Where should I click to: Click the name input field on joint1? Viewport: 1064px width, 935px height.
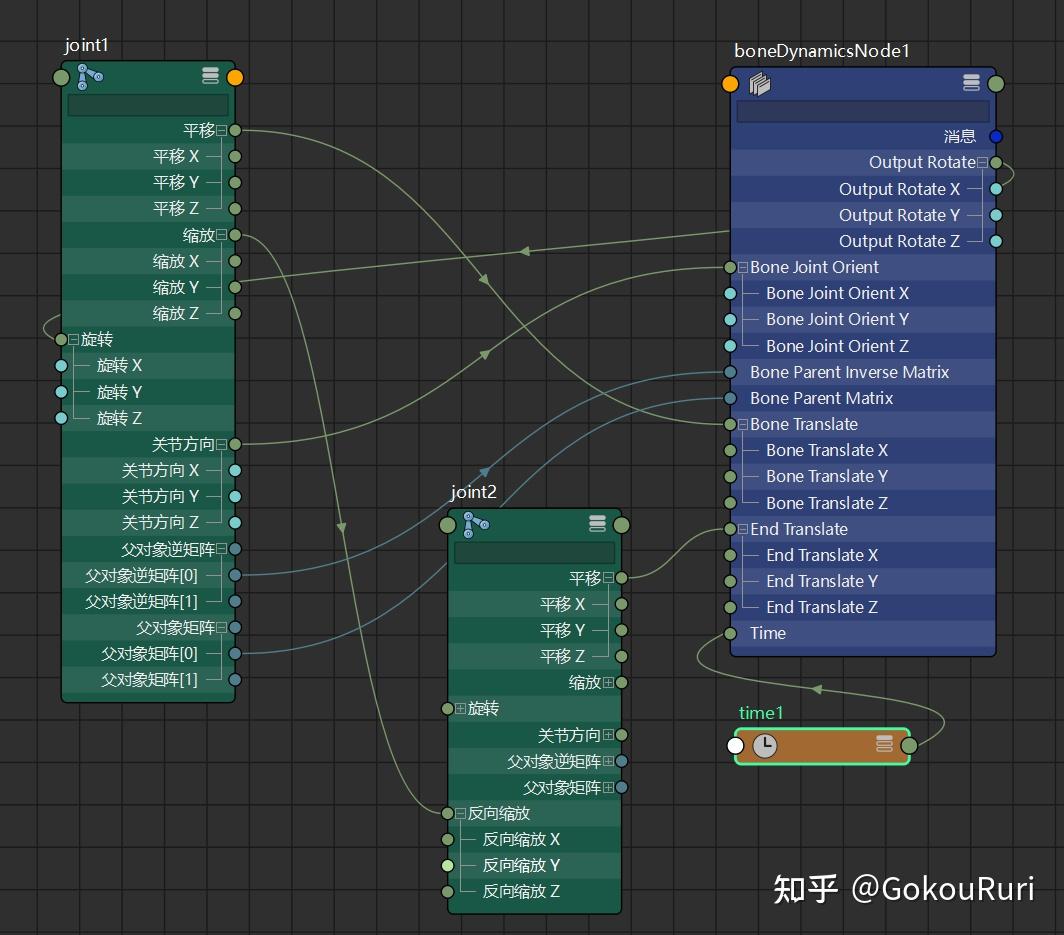point(148,106)
